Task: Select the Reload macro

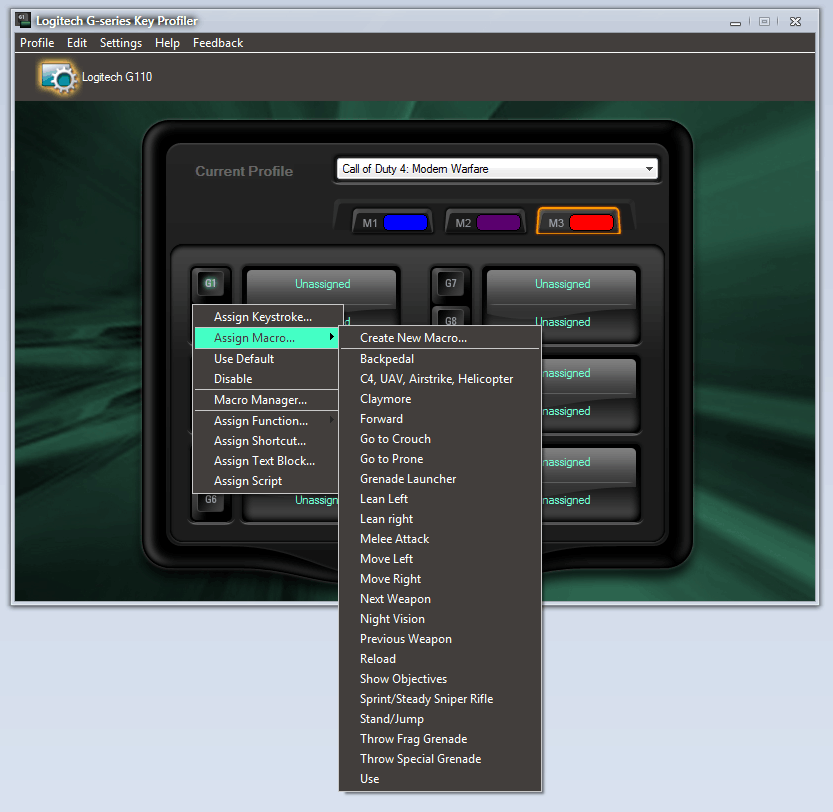Action: tap(440, 659)
